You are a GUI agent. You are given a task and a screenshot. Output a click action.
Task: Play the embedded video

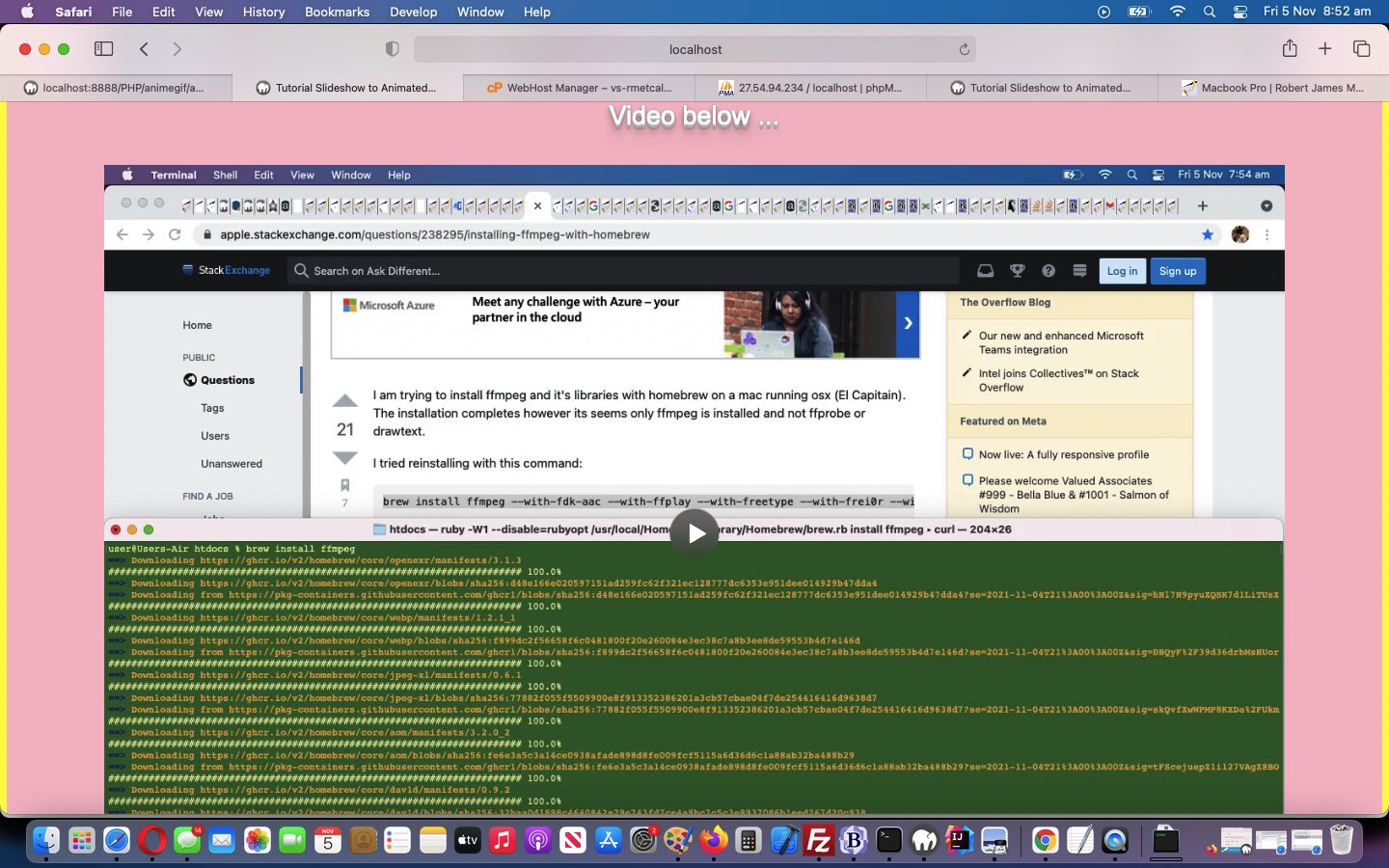[x=694, y=532]
